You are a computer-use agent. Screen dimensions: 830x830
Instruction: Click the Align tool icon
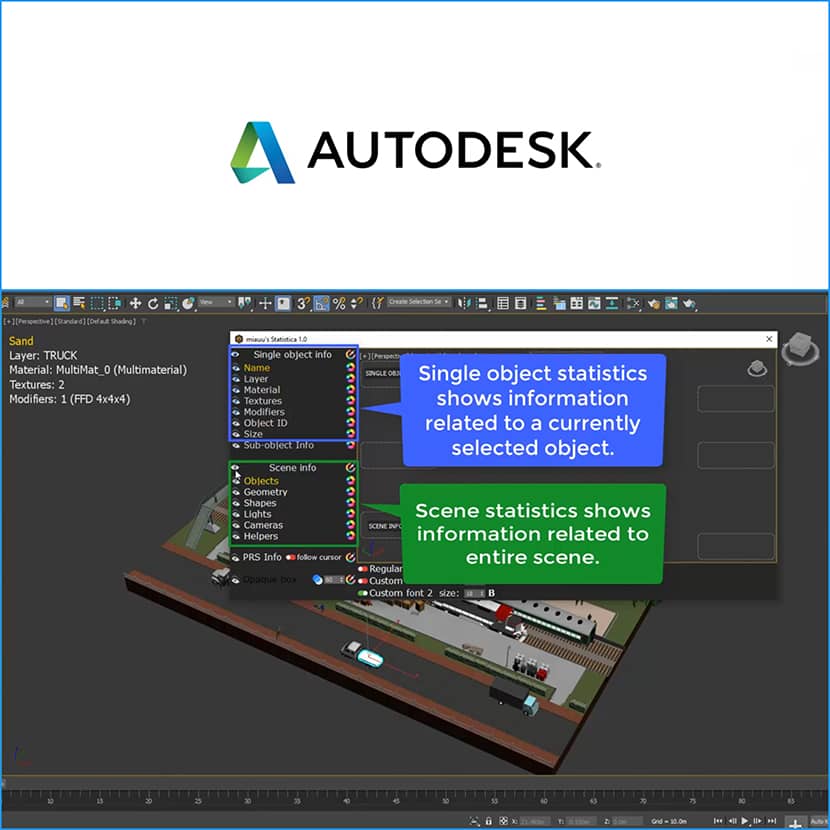coord(482,303)
